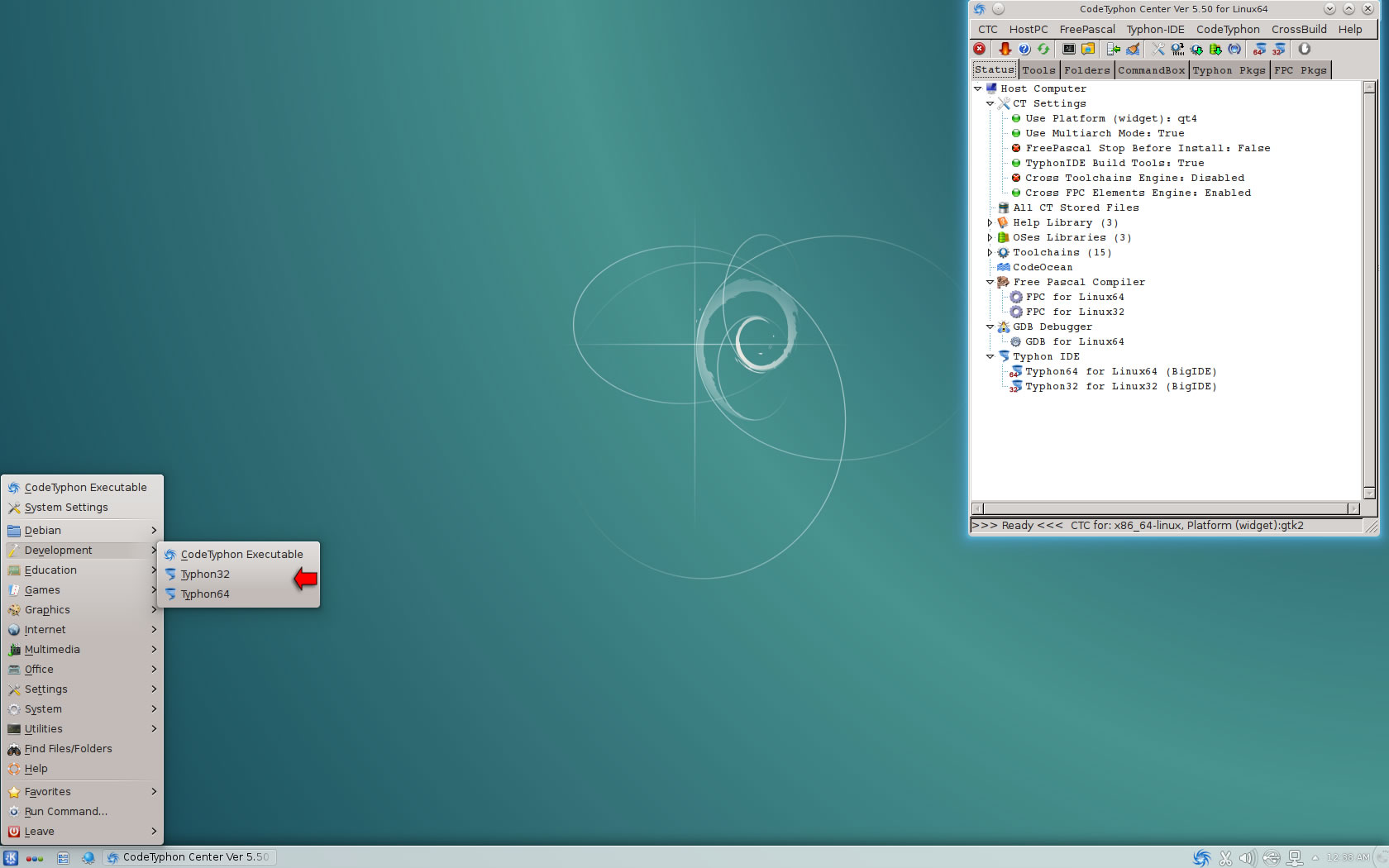Image resolution: width=1389 pixels, height=868 pixels.
Task: Switch to the FPC Pkgs tab
Action: pos(1301,70)
